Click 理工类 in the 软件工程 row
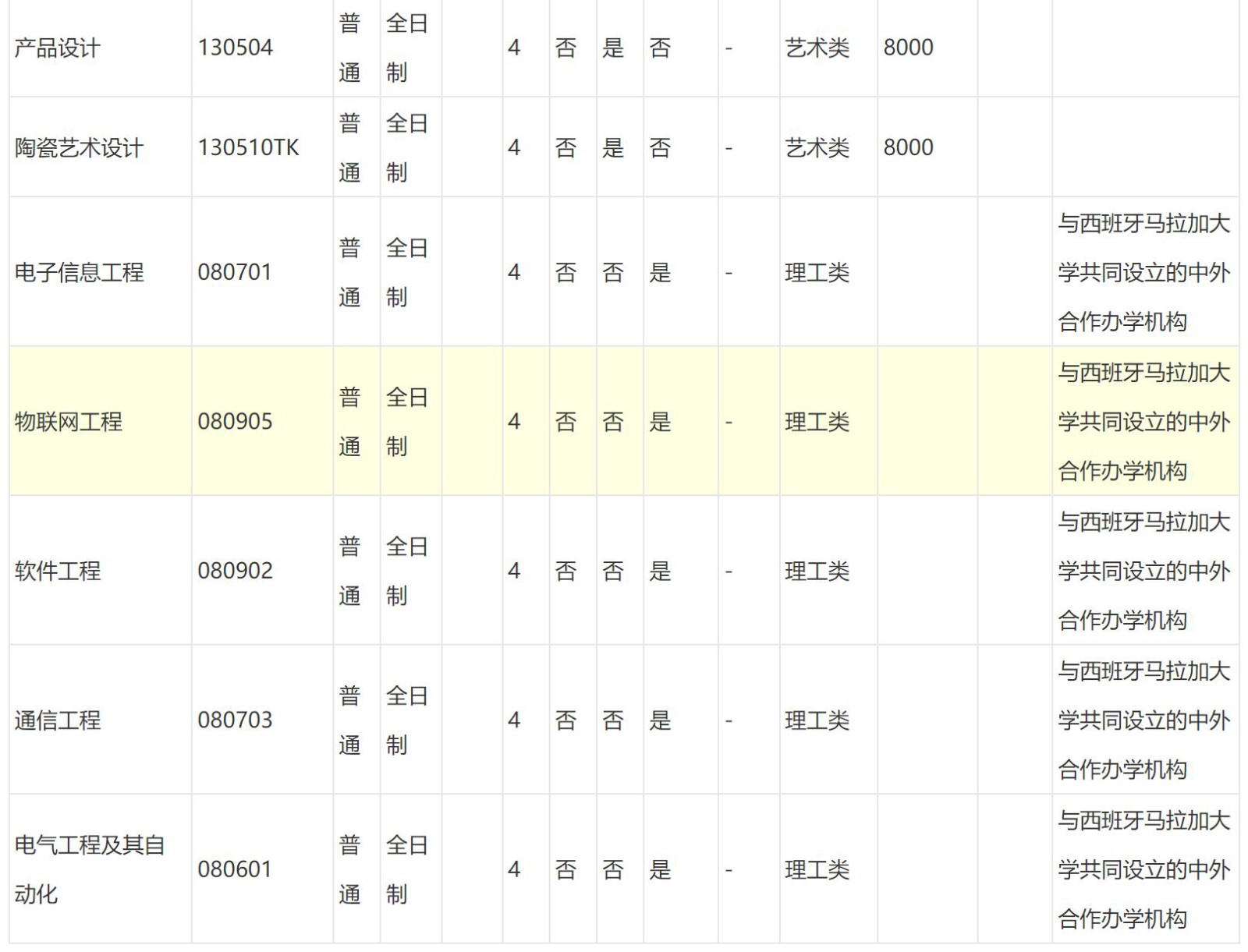The width and height of the screenshot is (1248, 952). [x=817, y=572]
